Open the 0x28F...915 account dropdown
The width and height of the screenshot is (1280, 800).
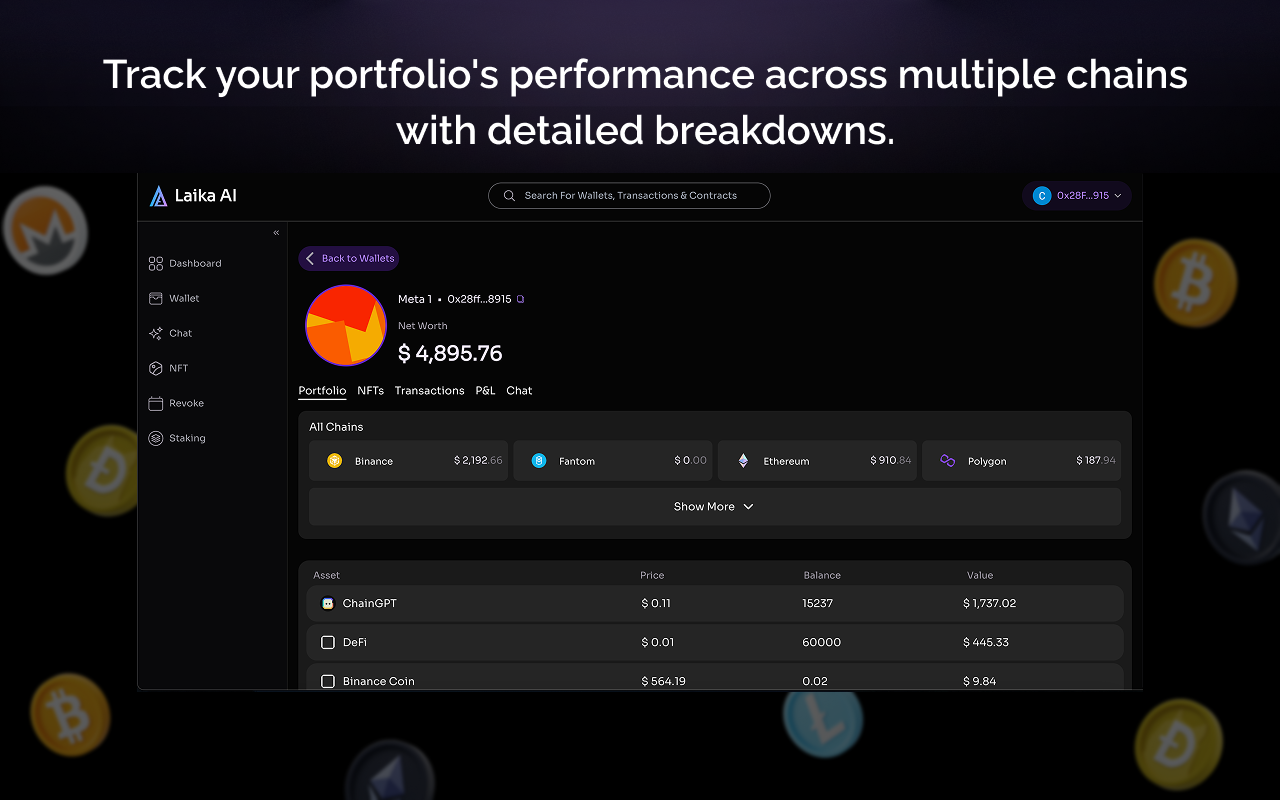point(1077,195)
